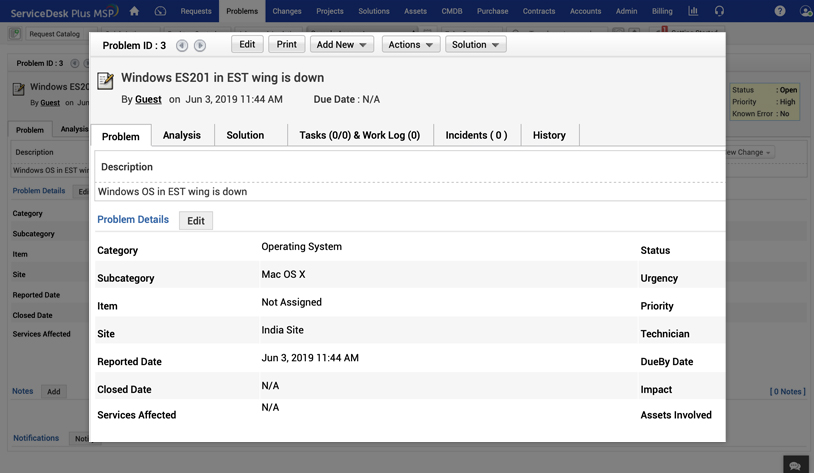This screenshot has width=814, height=473.
Task: Click the 'Operating System' category value
Action: [x=302, y=247]
